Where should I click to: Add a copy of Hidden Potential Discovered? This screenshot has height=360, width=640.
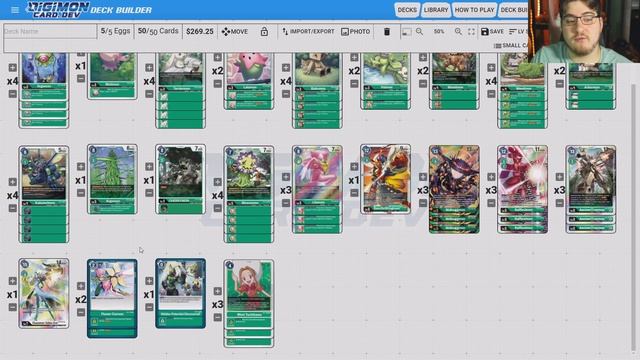(149, 281)
